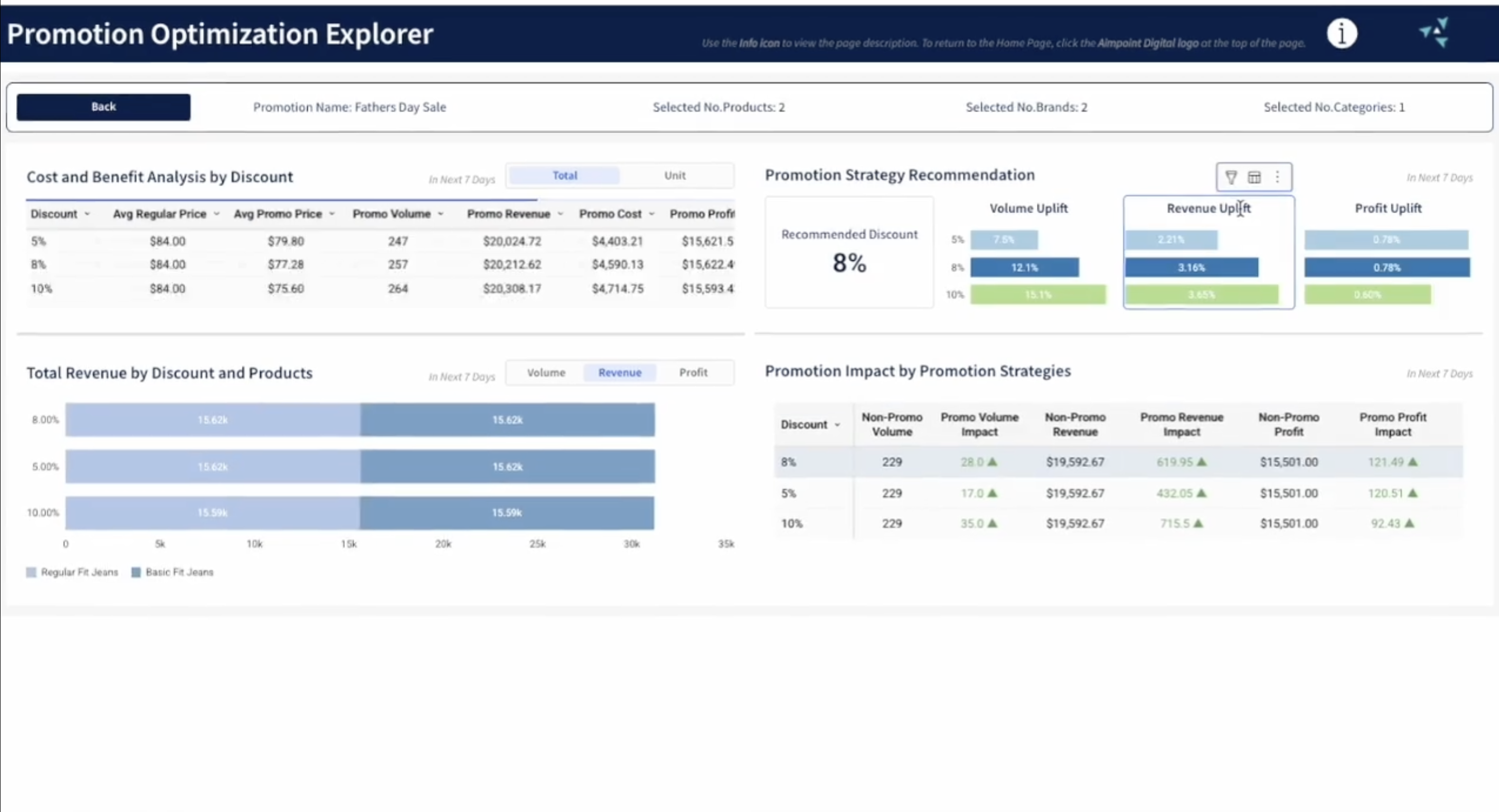The image size is (1499, 812).
Task: Open Promo Cost column sort dropdown
Action: [x=652, y=214]
